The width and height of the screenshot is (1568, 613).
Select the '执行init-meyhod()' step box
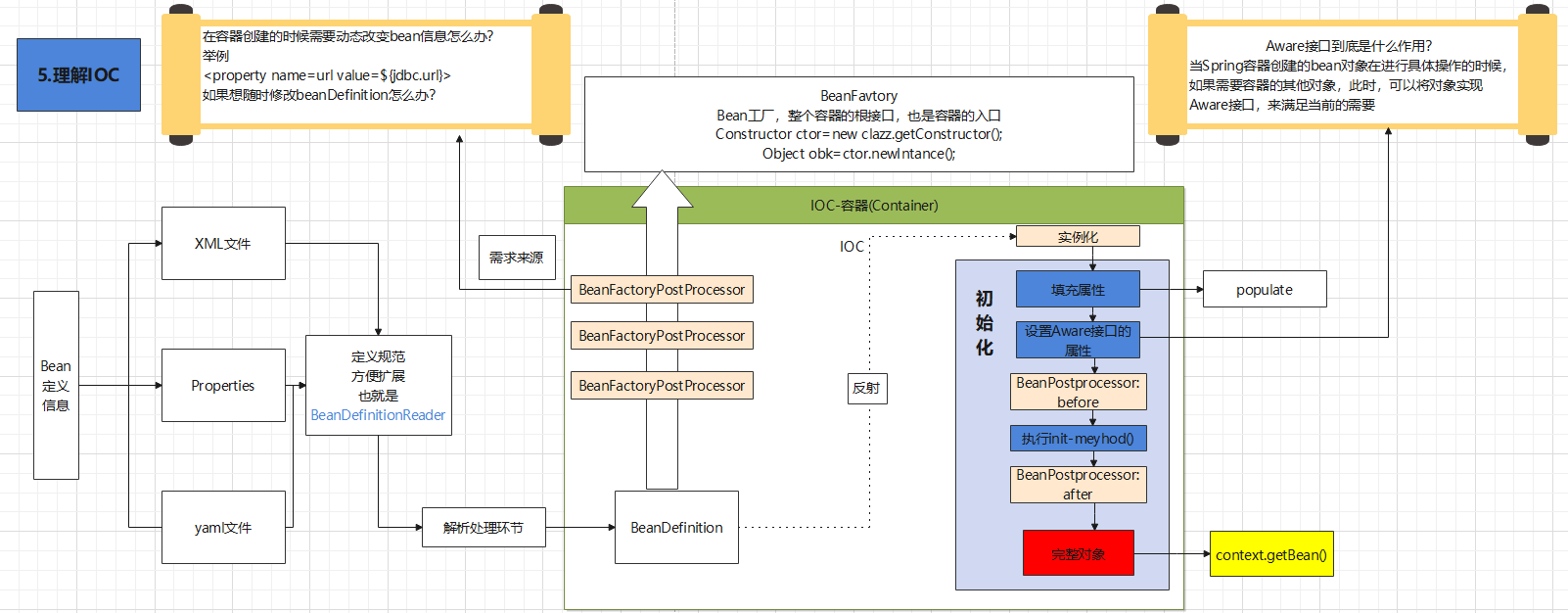click(1078, 438)
